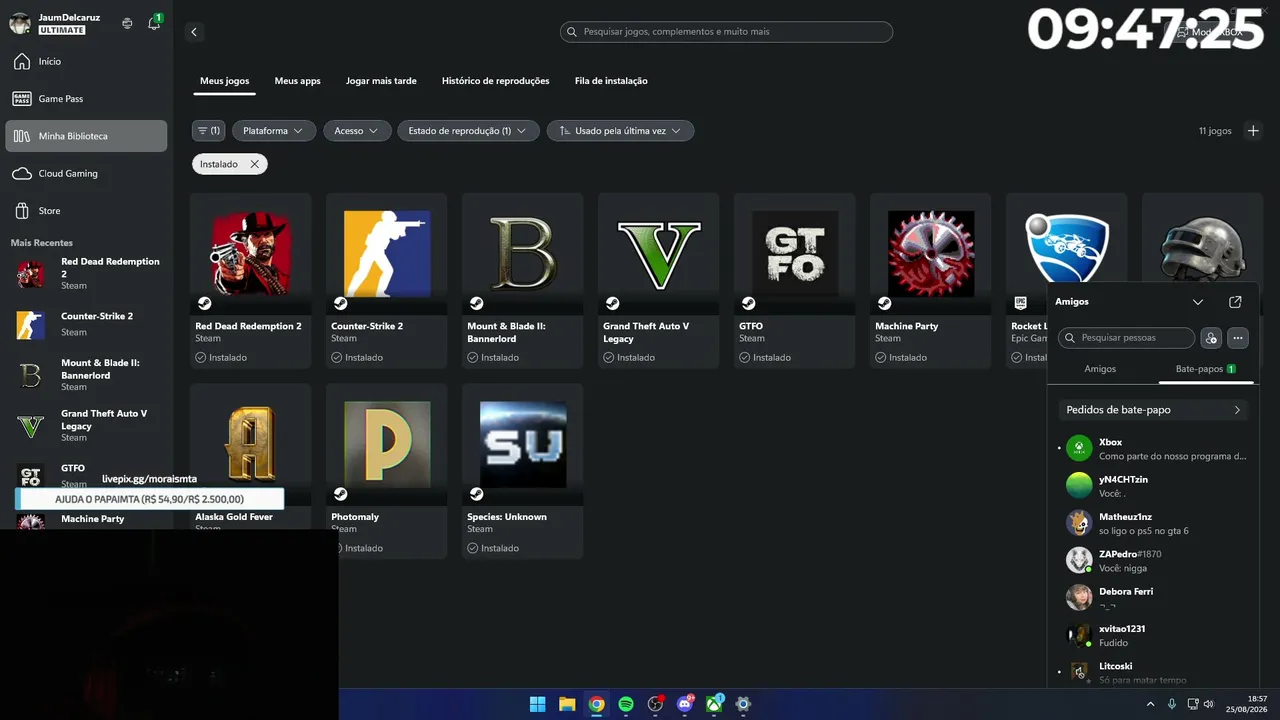This screenshot has width=1280, height=720.
Task: Click the plus button next to 11 jogos
Action: (1253, 131)
